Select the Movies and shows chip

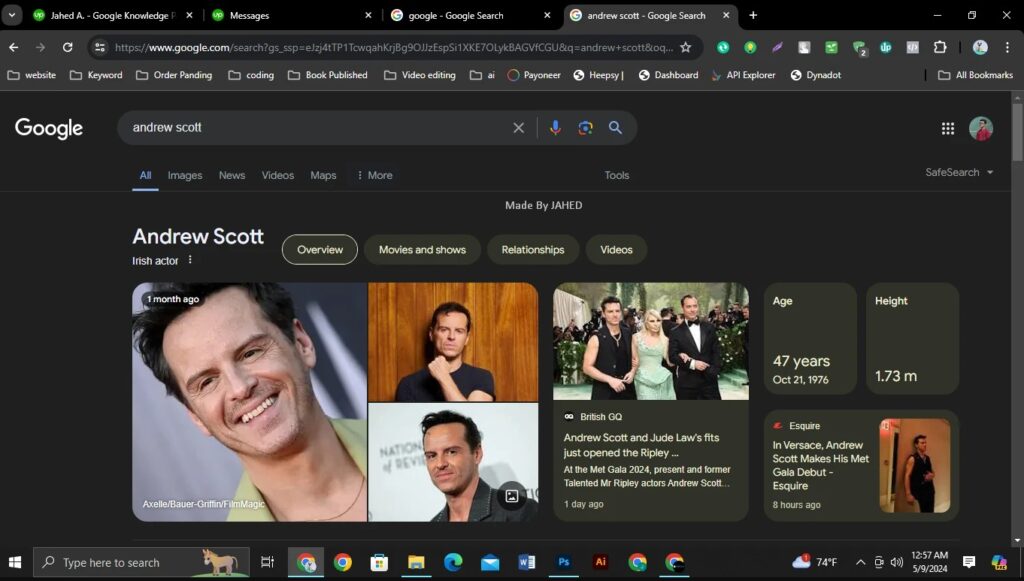click(423, 249)
